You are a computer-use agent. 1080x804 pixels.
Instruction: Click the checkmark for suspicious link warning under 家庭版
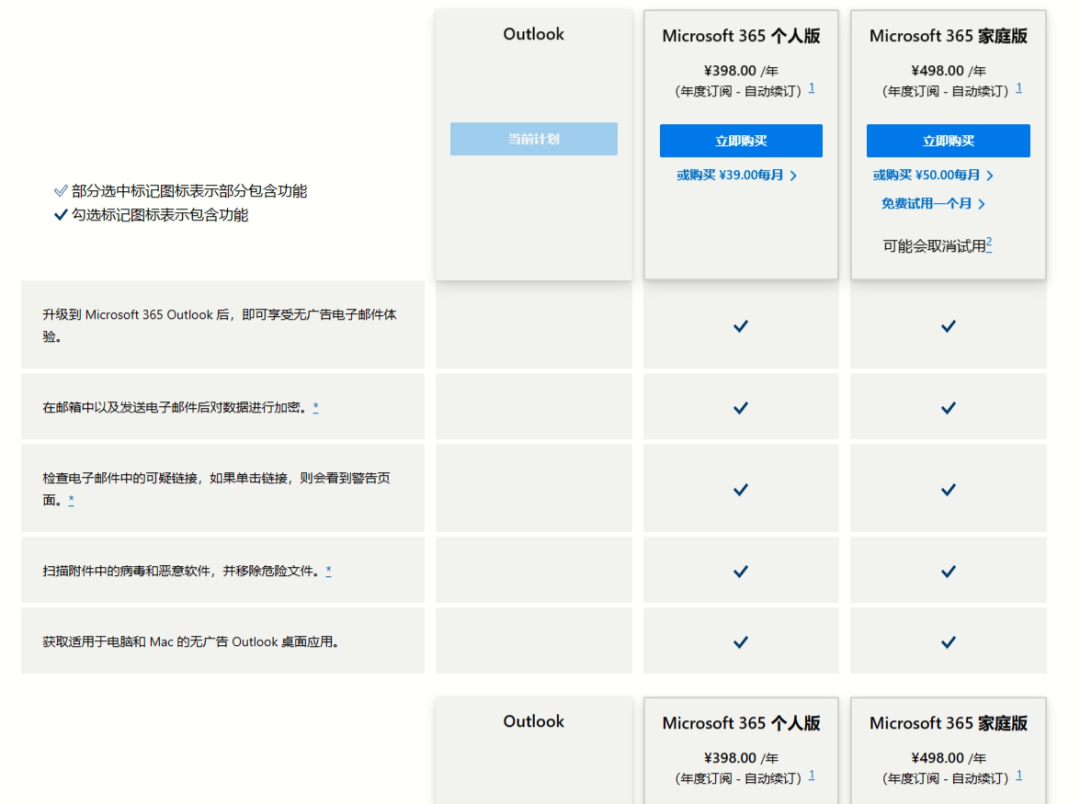coord(947,489)
